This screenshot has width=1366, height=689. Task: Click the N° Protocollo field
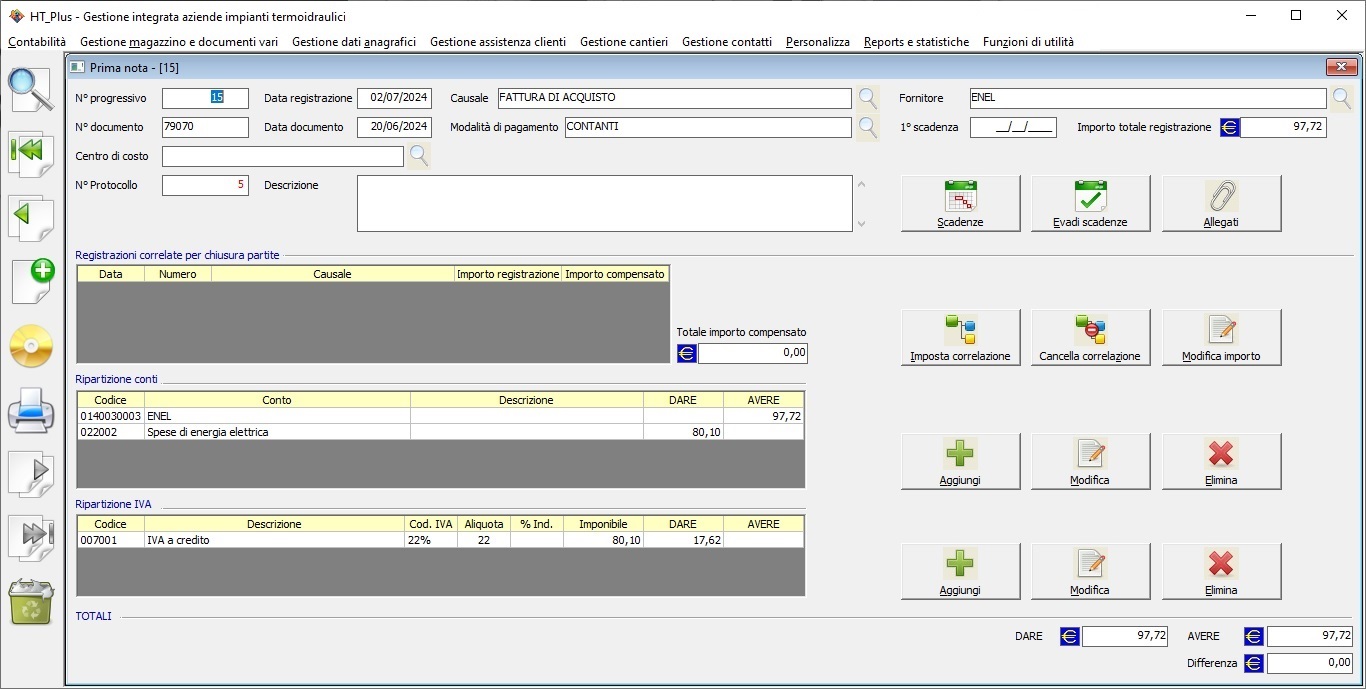[x=205, y=185]
